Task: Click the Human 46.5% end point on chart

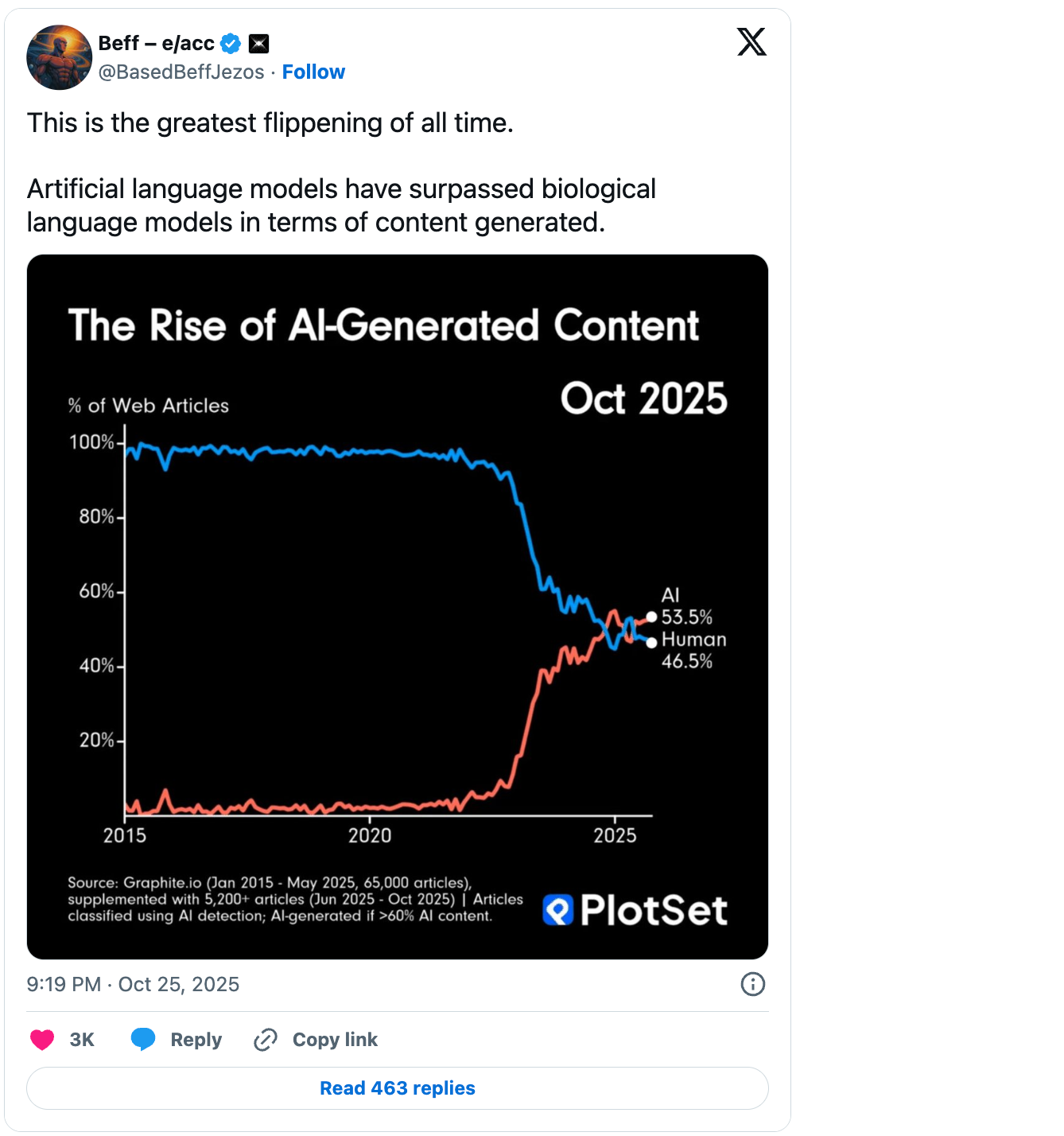Action: tap(651, 642)
